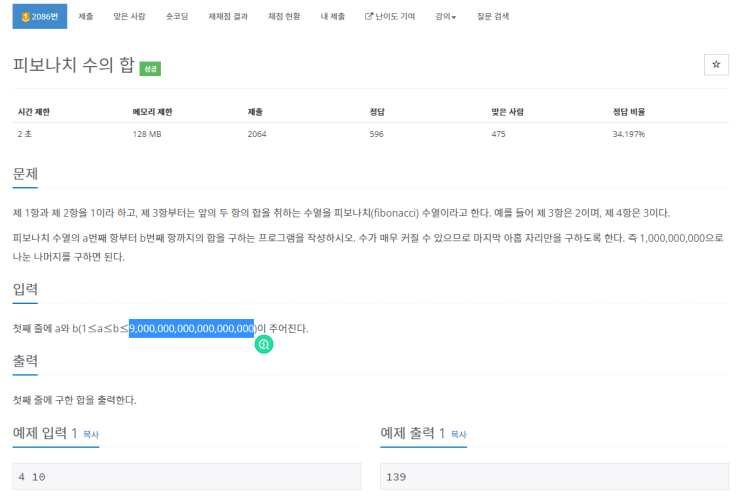Click the 예제 입력 1 heading
Viewport: 743px width, 498px height.
[45, 433]
